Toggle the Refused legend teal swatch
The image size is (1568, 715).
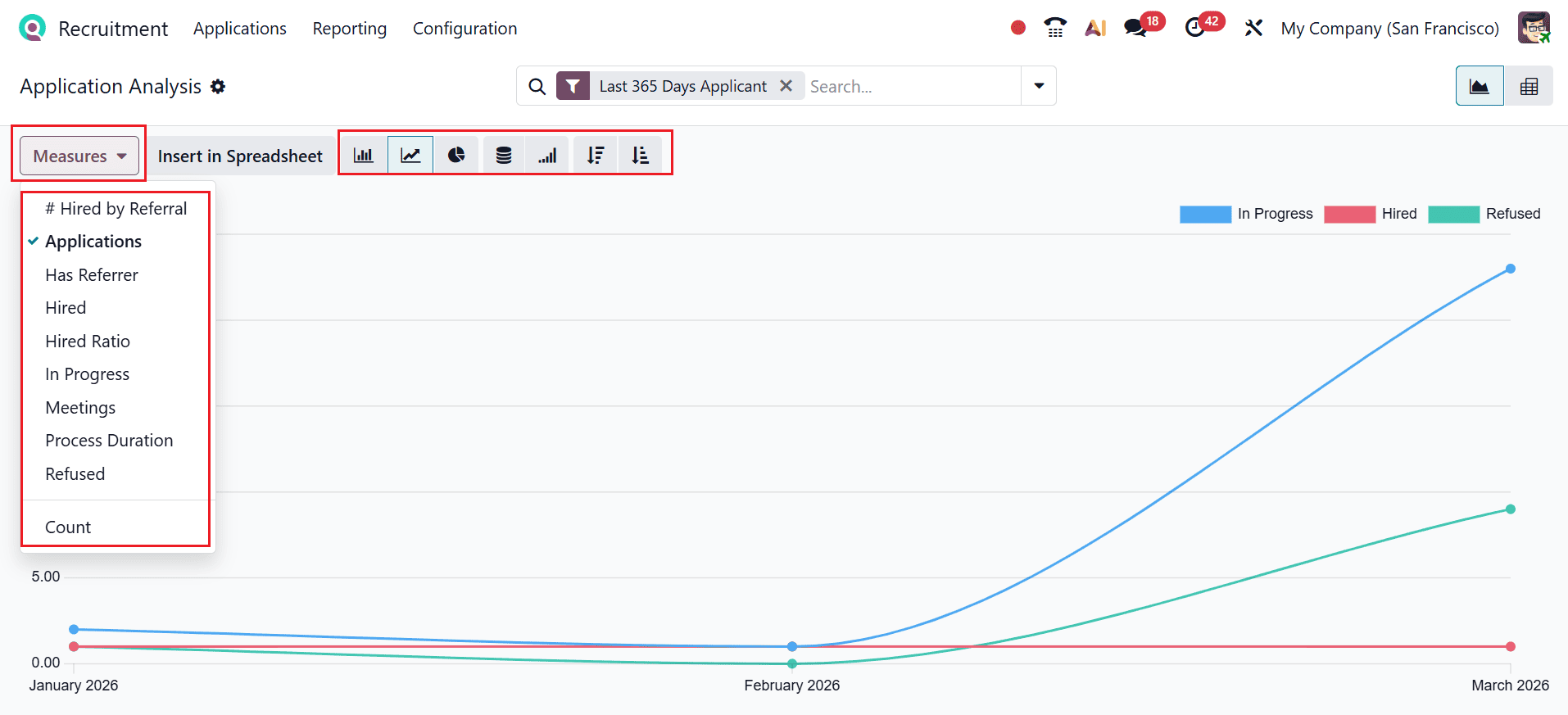[1453, 214]
